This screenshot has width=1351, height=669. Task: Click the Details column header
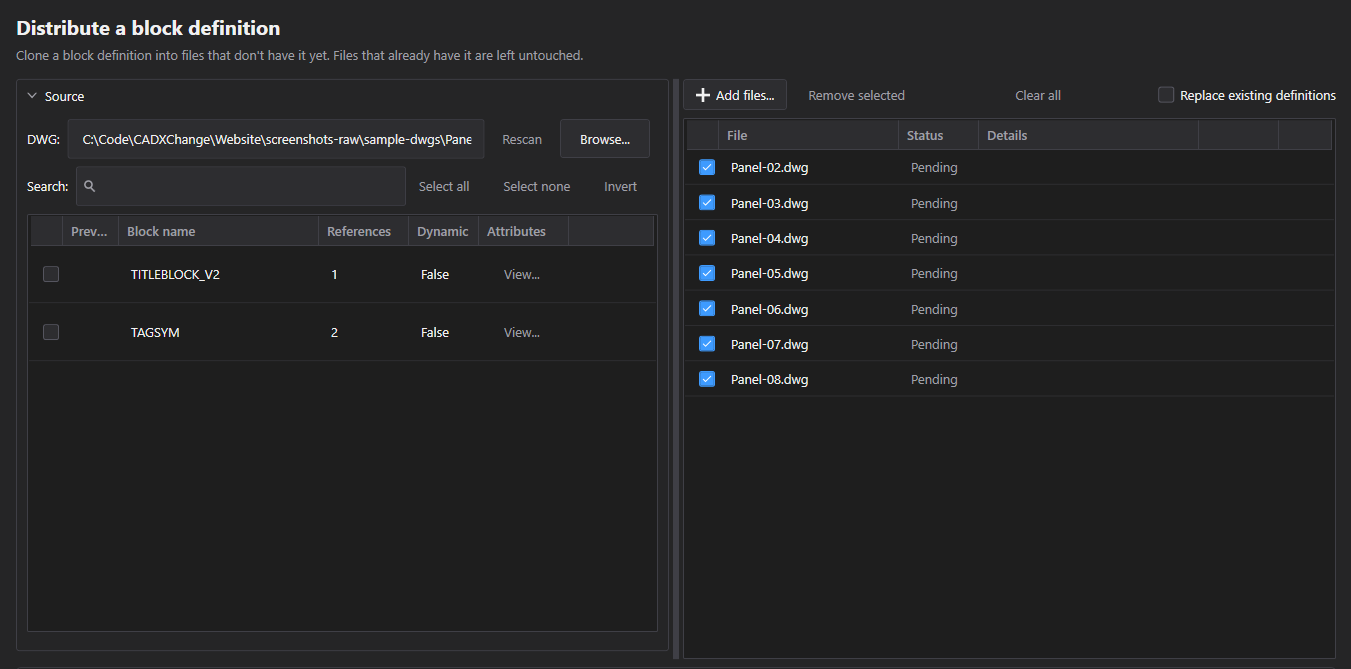[1088, 135]
